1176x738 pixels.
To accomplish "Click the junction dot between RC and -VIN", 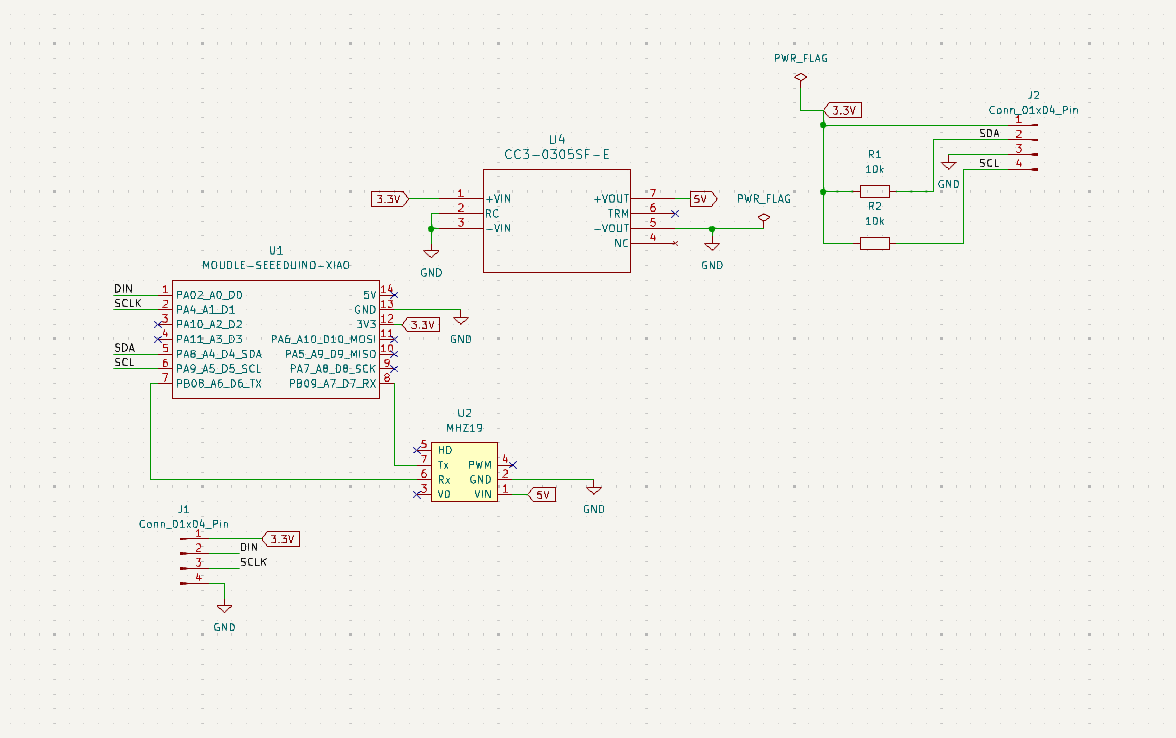I will [x=431, y=229].
